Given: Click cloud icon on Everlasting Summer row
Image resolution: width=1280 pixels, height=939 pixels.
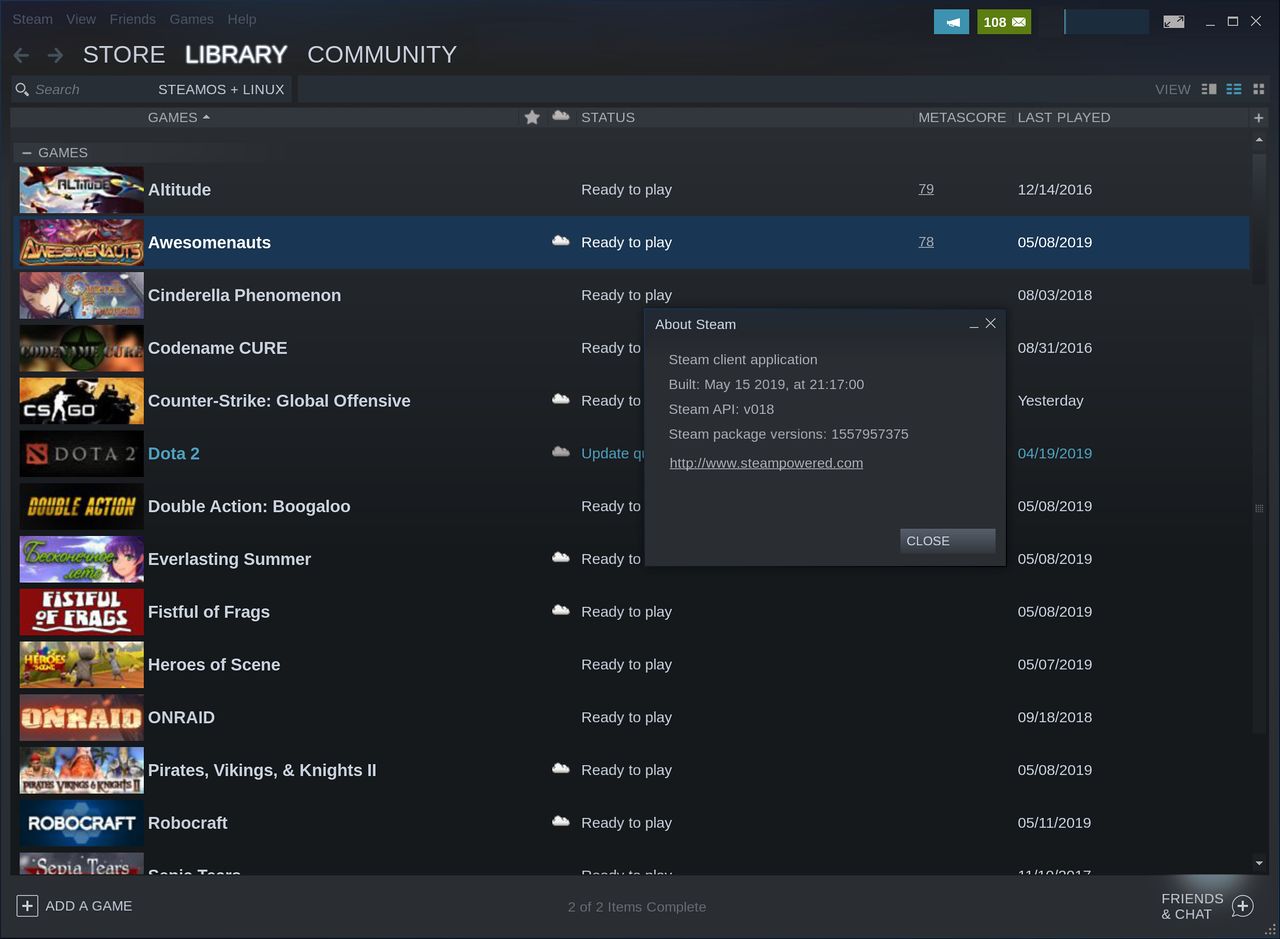Looking at the screenshot, I should pyautogui.click(x=561, y=557).
